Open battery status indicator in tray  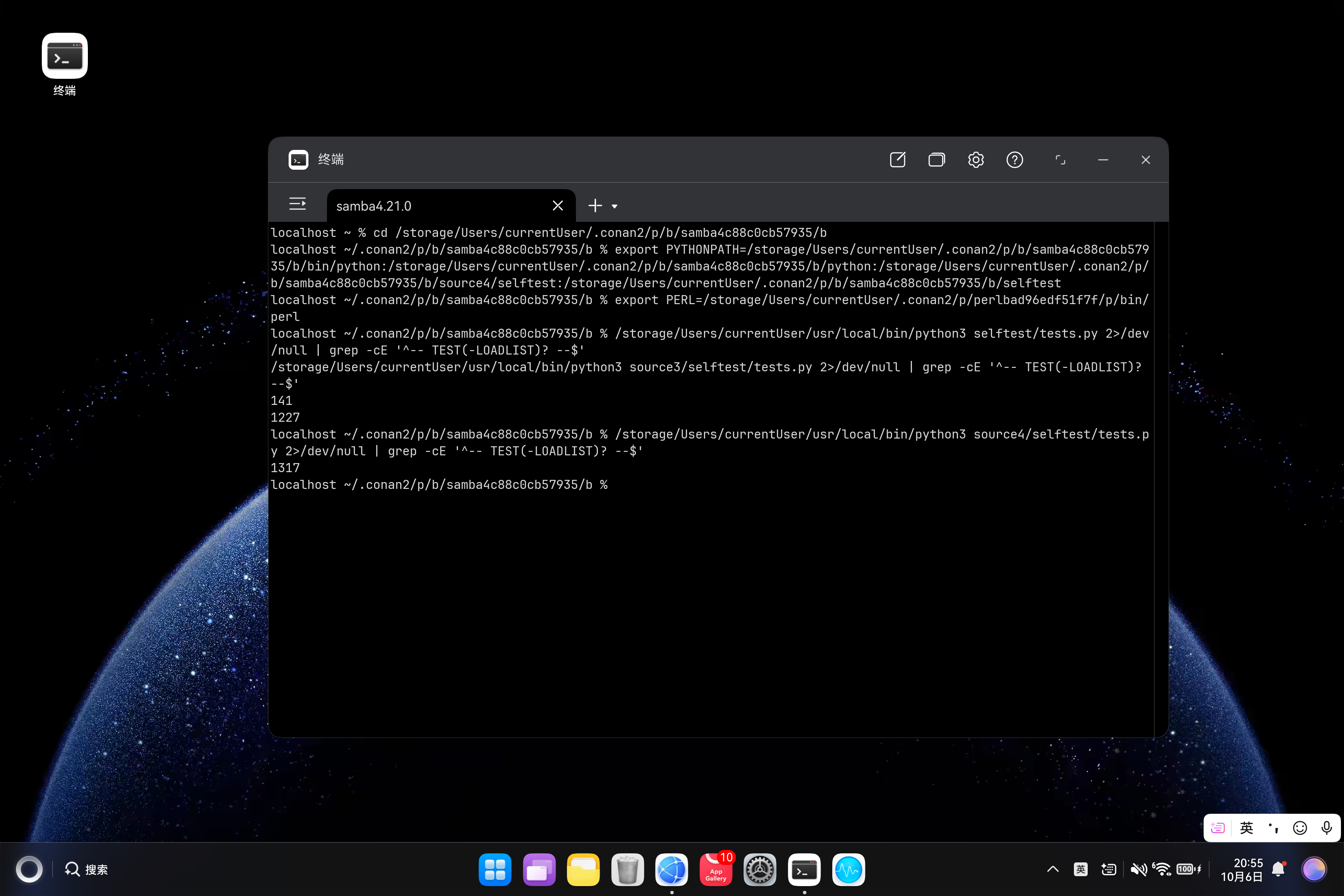[x=1188, y=870]
